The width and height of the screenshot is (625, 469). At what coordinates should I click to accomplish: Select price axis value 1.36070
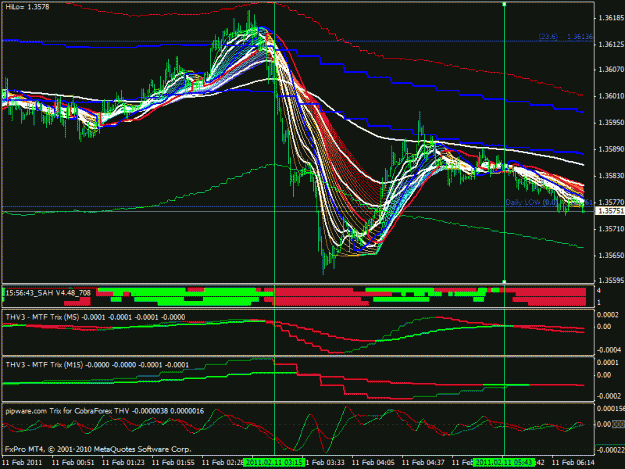[x=611, y=70]
